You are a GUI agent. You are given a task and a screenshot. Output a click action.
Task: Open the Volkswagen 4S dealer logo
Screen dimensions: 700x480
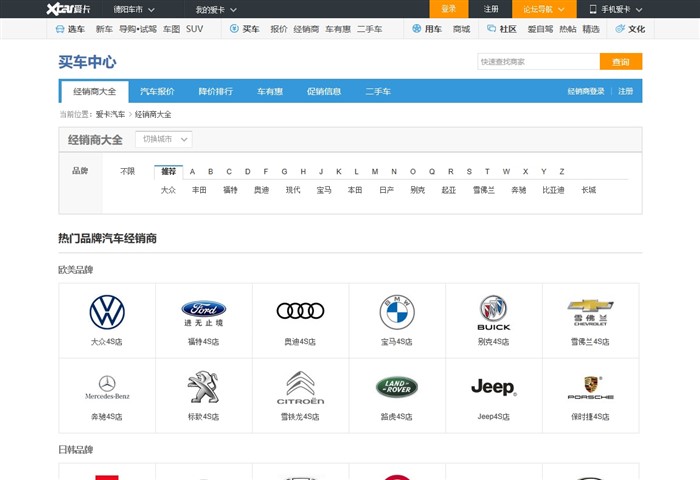click(x=107, y=312)
